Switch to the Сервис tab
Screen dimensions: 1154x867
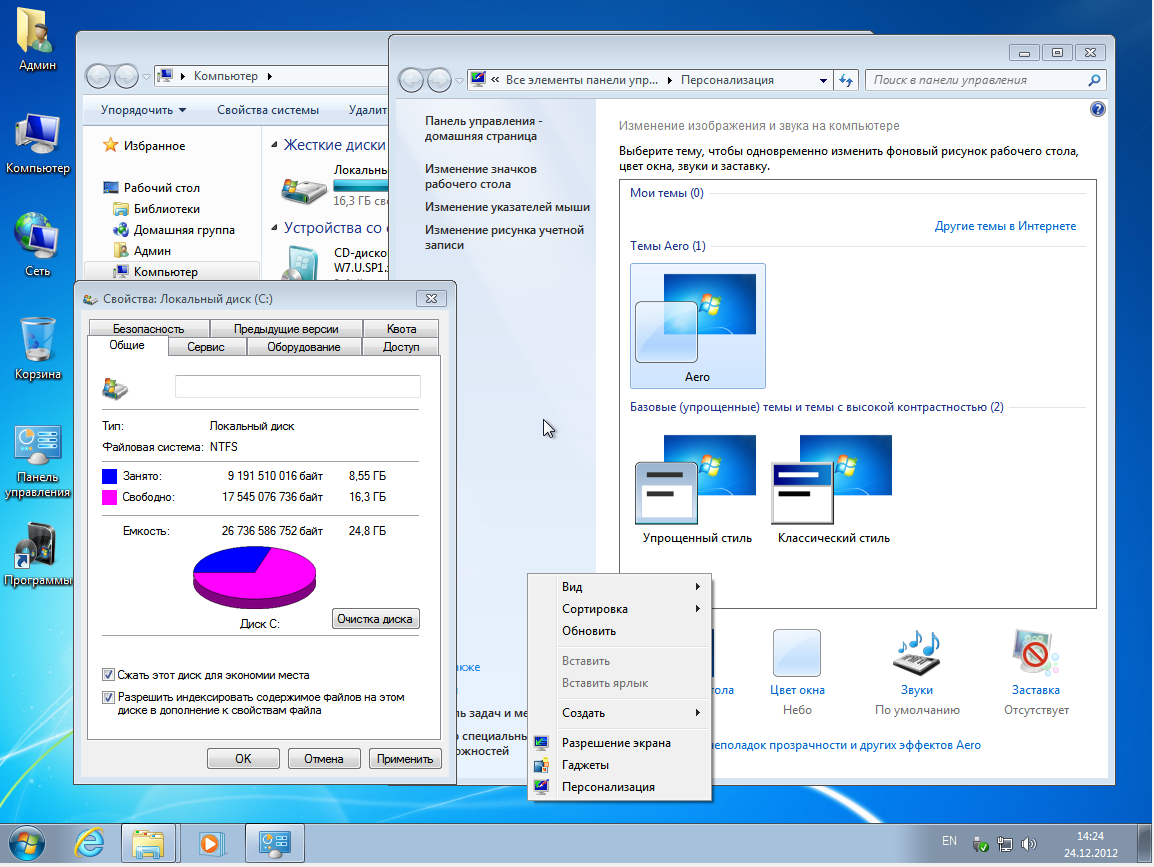(205, 347)
